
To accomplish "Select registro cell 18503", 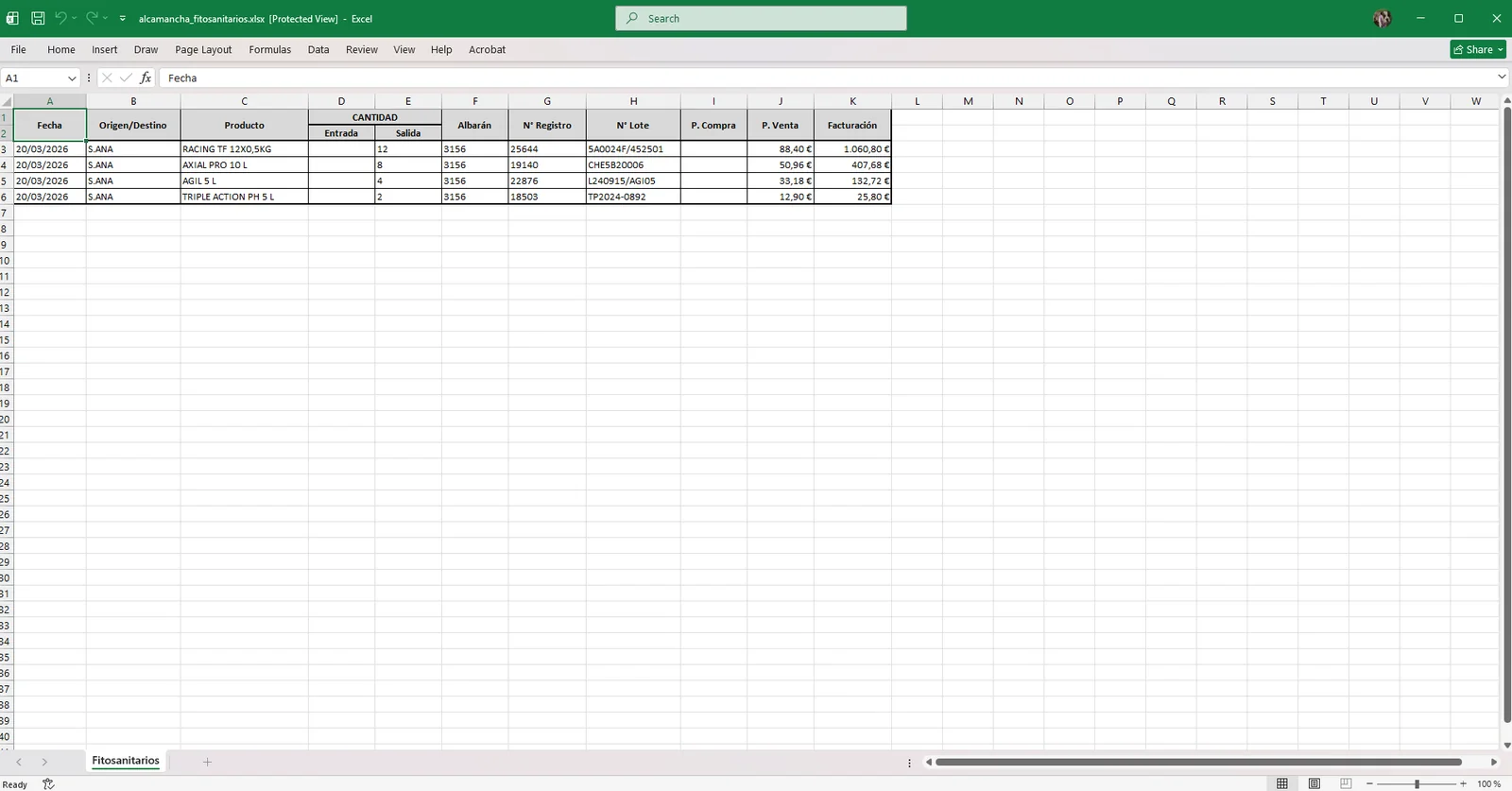I will (547, 197).
